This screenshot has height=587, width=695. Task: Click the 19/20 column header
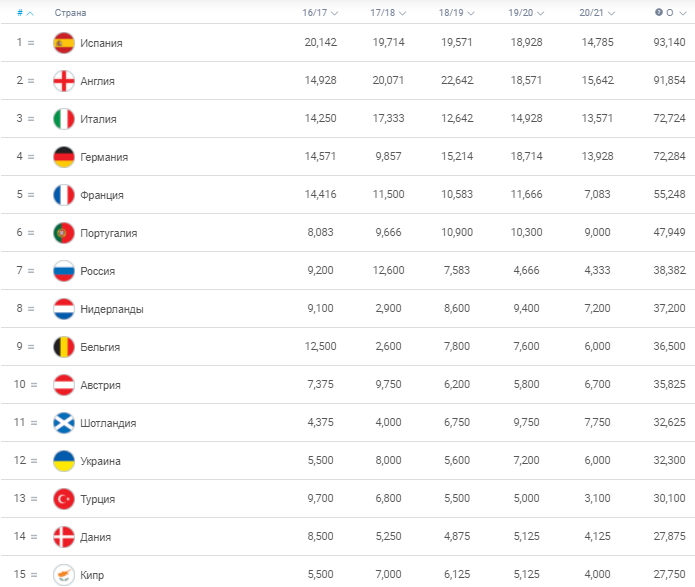(x=526, y=13)
